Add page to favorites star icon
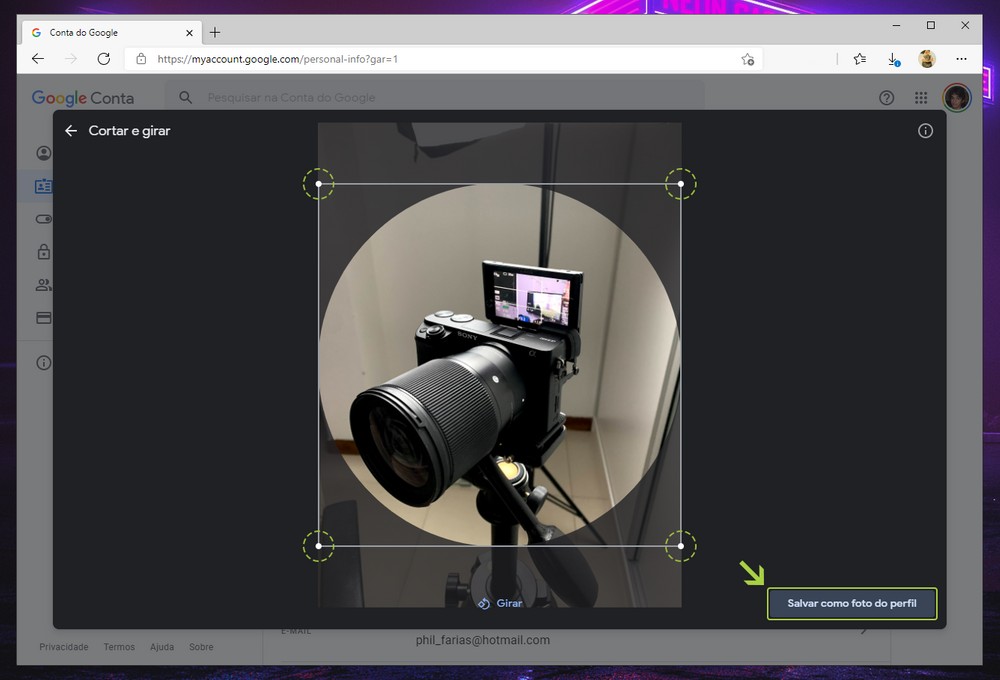This screenshot has height=680, width=1000. [747, 59]
